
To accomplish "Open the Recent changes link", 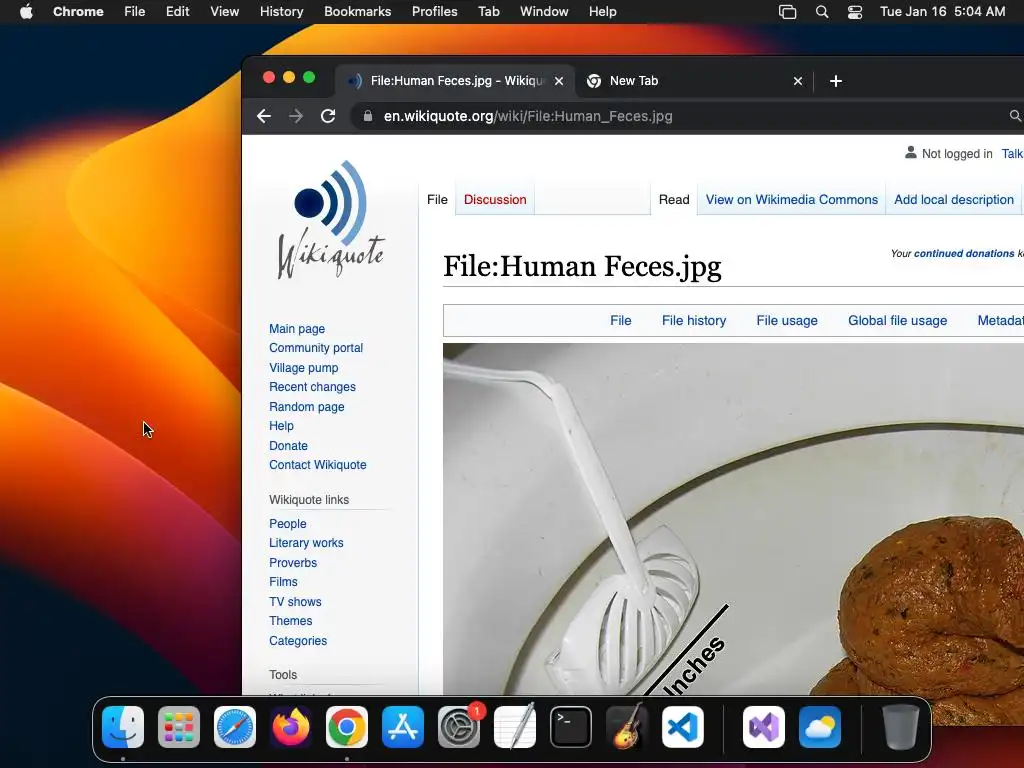I will 312,387.
